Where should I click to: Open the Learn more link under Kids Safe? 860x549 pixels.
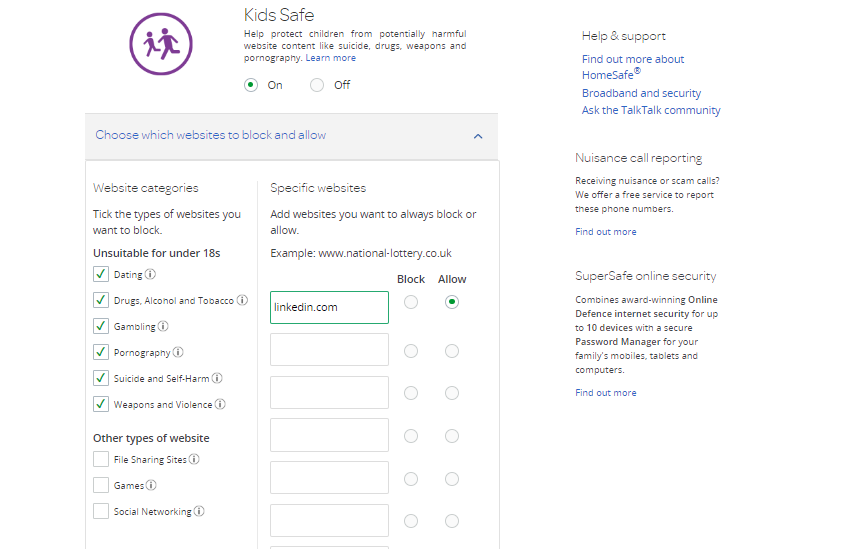330,58
